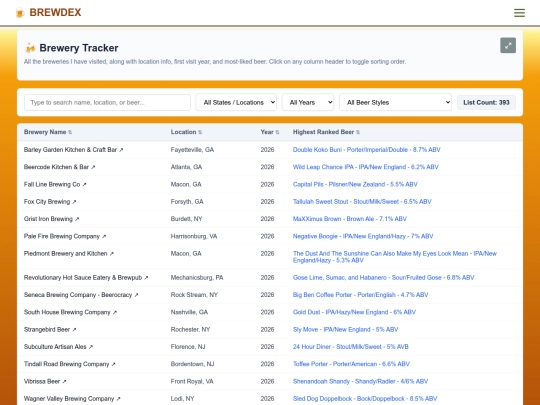Sort by Year column arrows
540x405 pixels.
click(x=277, y=132)
